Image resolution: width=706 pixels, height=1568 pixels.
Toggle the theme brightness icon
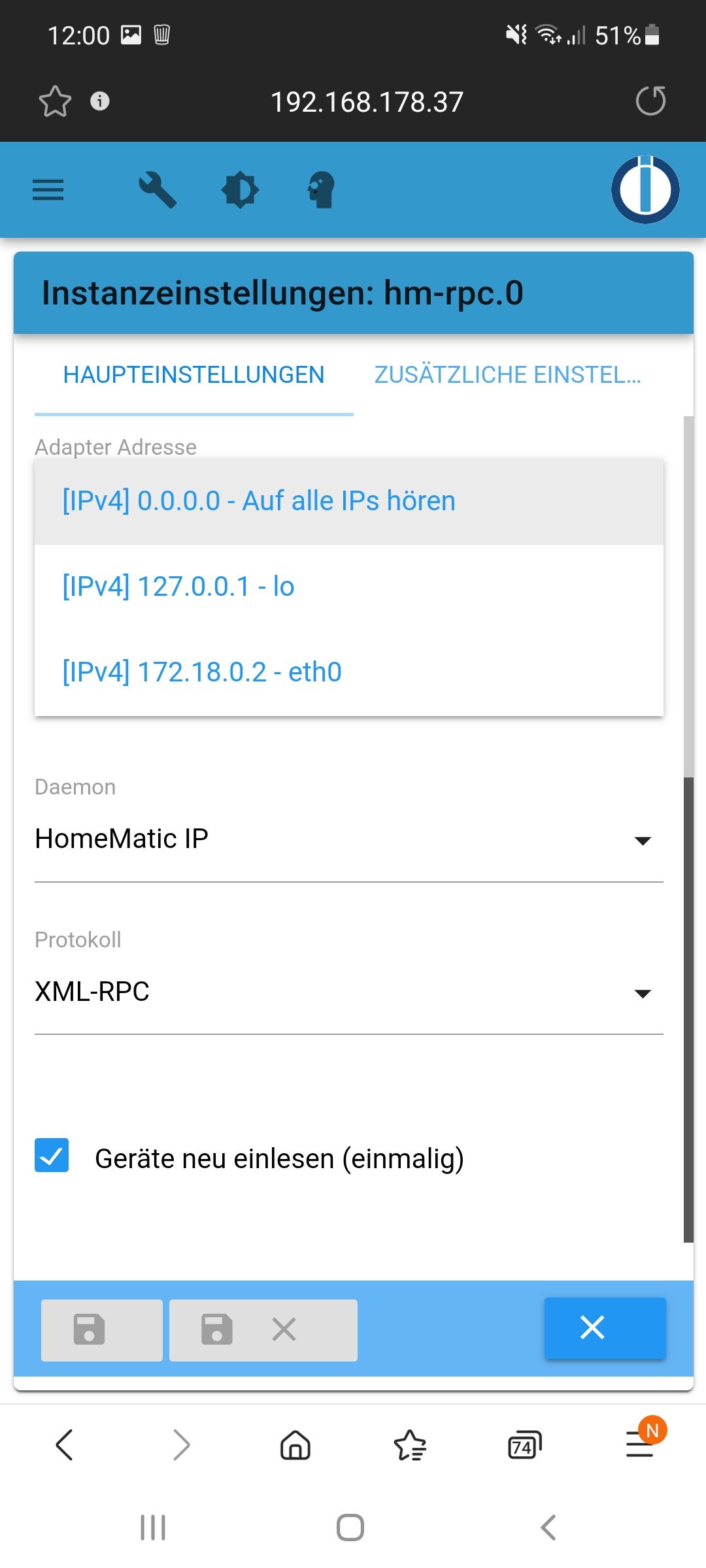[x=240, y=190]
